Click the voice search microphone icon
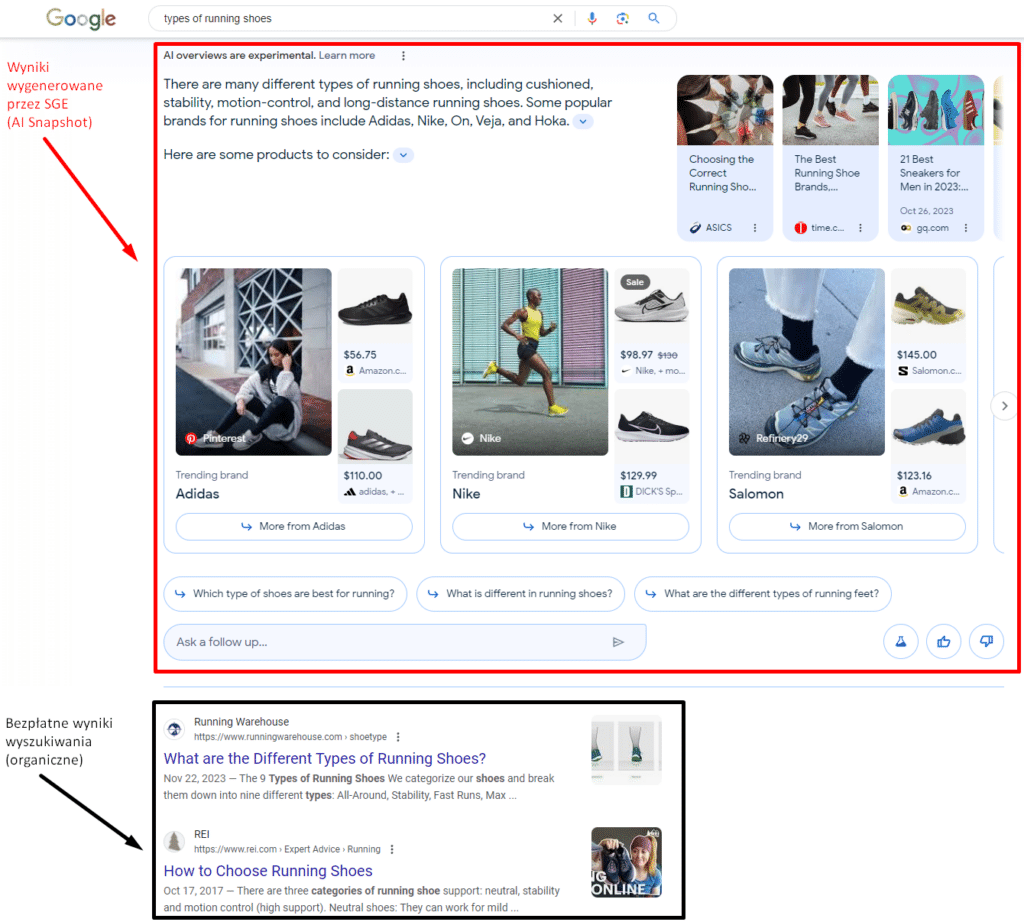 (x=592, y=19)
